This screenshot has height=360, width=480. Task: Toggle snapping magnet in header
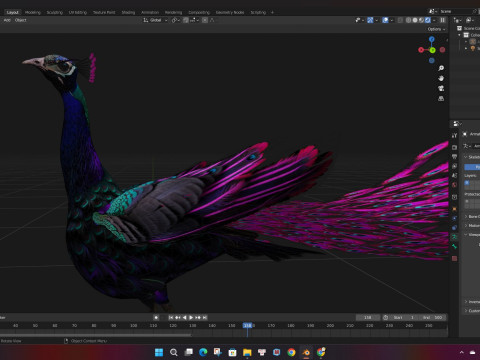coord(186,20)
